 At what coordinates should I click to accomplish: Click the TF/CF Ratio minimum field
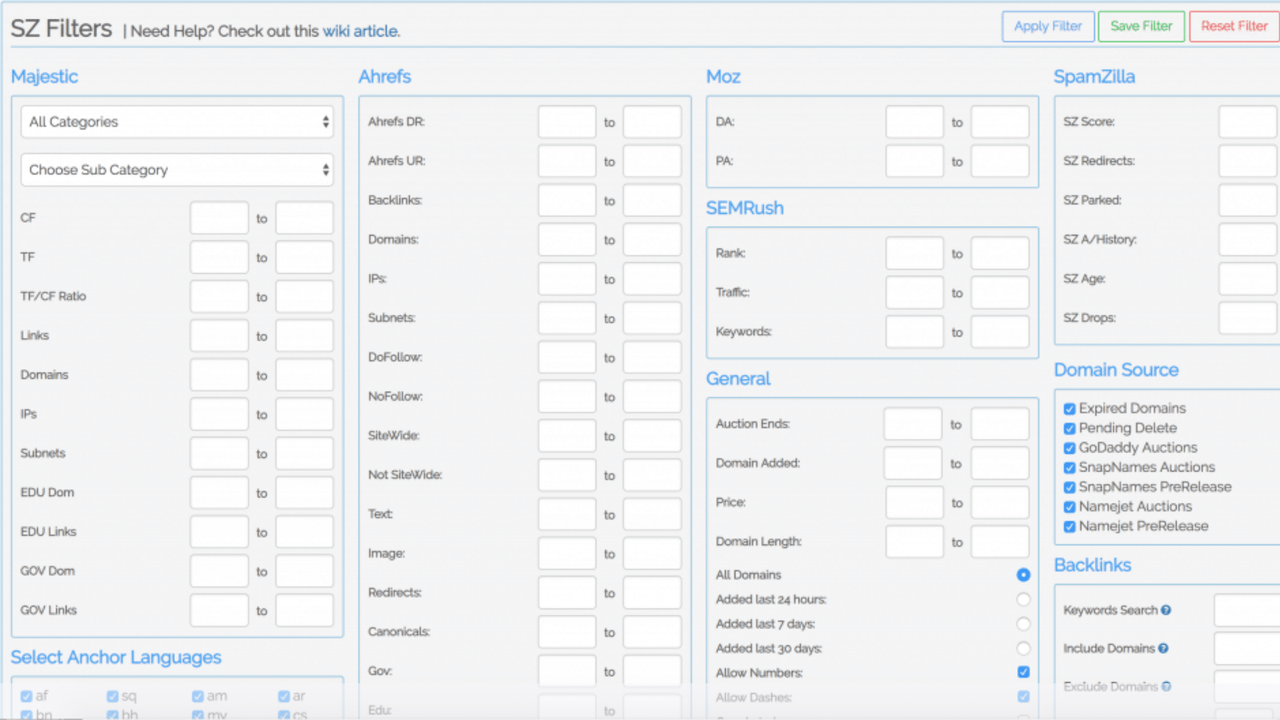point(219,297)
